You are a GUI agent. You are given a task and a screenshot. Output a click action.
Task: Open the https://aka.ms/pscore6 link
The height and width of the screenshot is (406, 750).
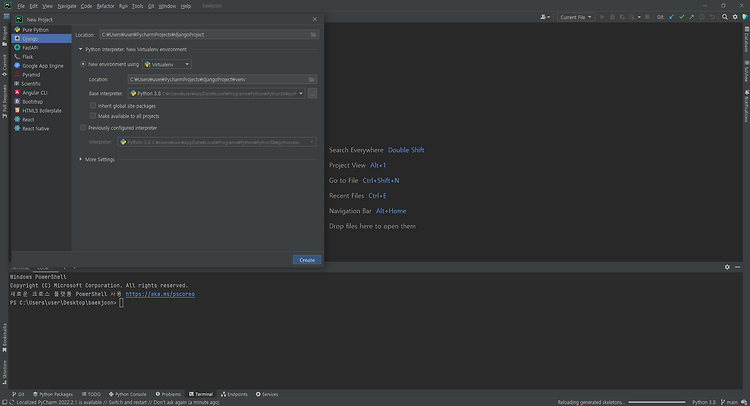pyautogui.click(x=160, y=294)
